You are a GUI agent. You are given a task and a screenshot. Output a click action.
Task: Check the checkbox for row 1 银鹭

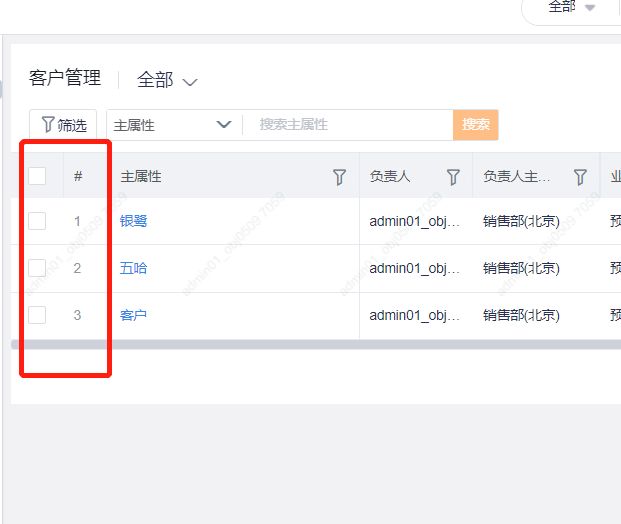click(x=37, y=221)
